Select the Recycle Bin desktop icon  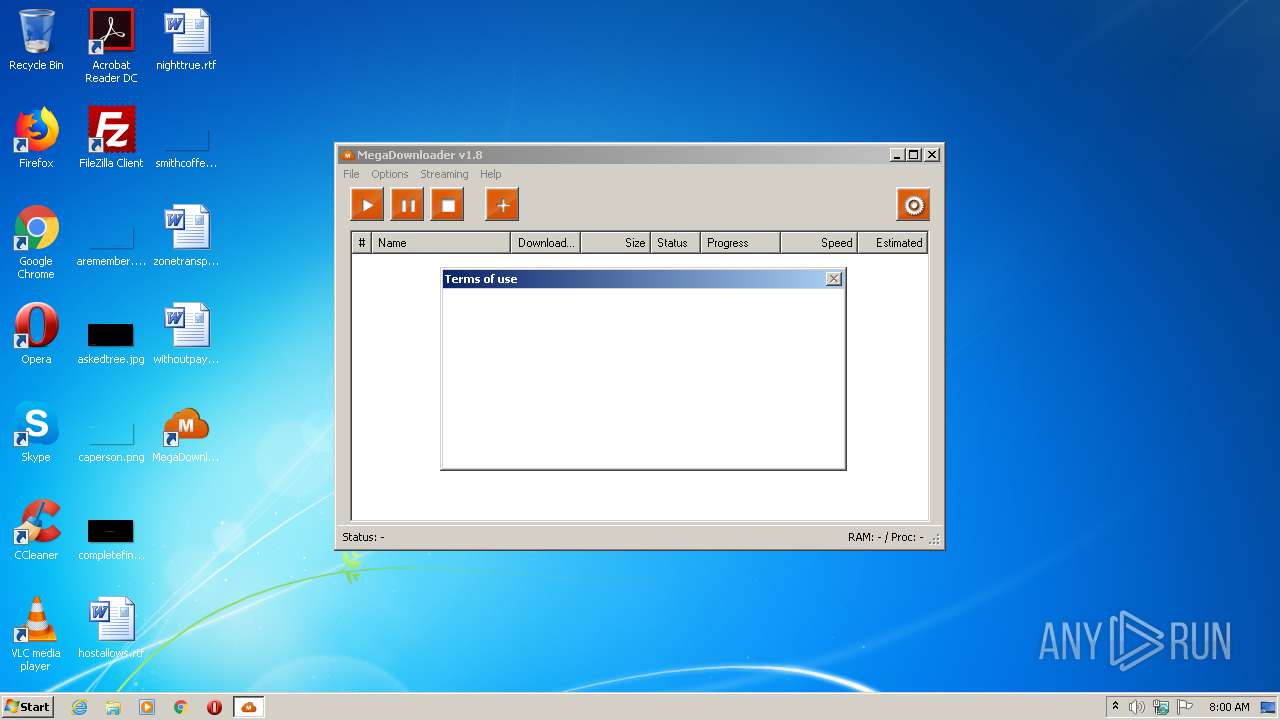[36, 40]
